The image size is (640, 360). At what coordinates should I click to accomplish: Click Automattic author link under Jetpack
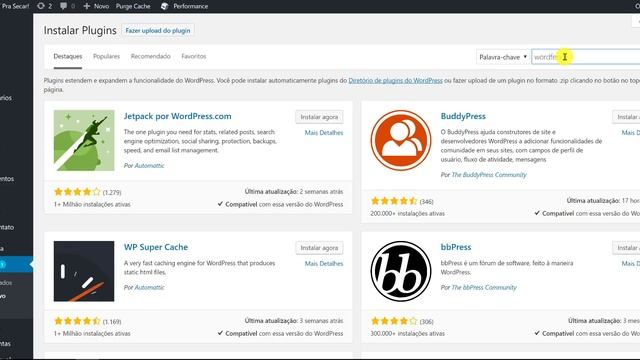coord(149,166)
